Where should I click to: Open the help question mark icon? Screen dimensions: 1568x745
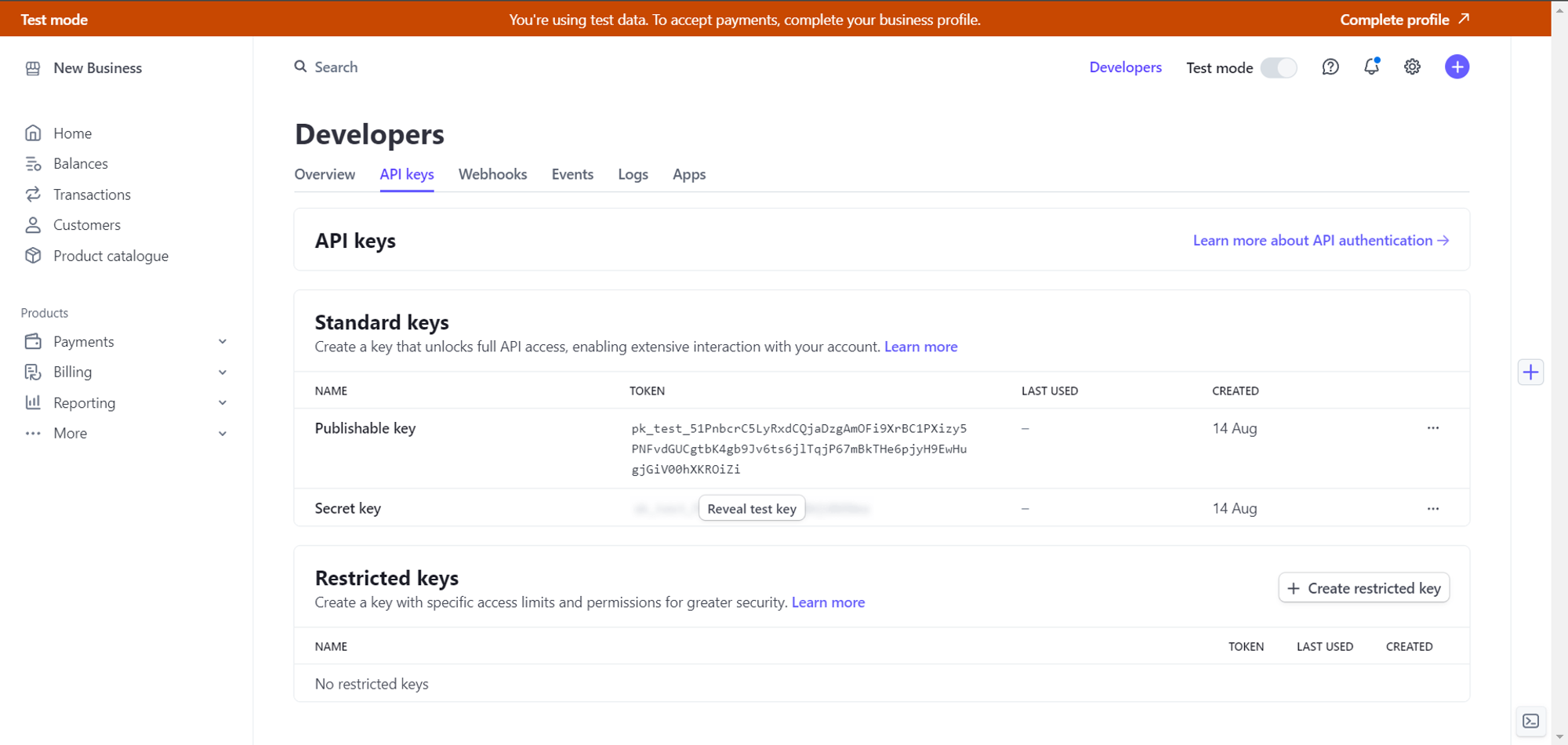tap(1330, 67)
